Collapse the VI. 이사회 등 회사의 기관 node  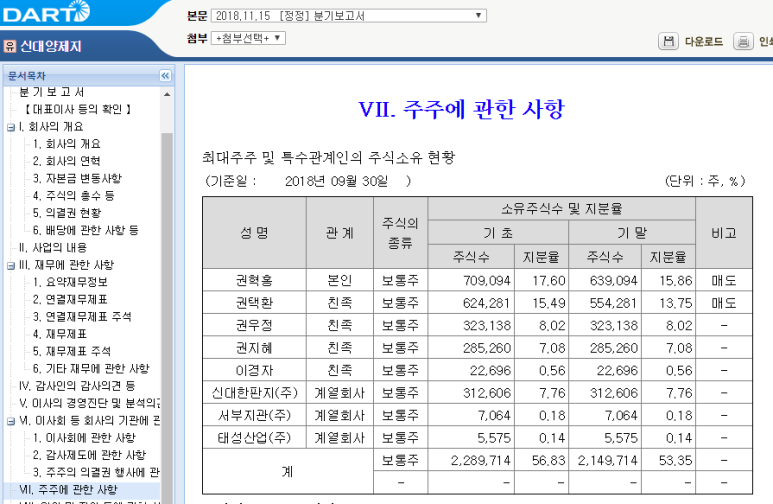coord(11,421)
